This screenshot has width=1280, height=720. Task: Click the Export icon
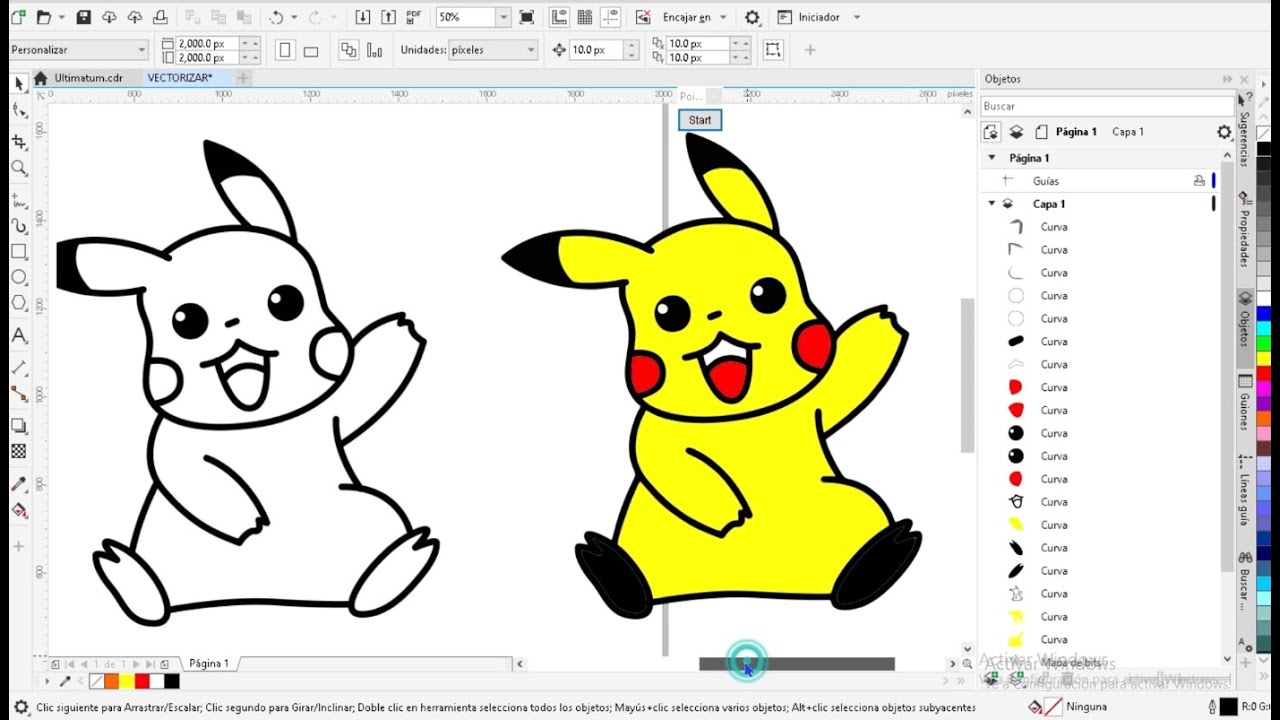pos(388,17)
